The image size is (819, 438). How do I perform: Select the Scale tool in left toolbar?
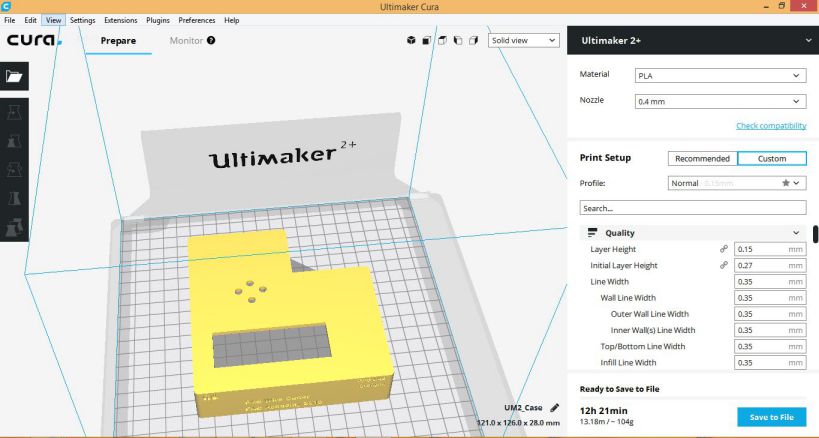(14, 141)
